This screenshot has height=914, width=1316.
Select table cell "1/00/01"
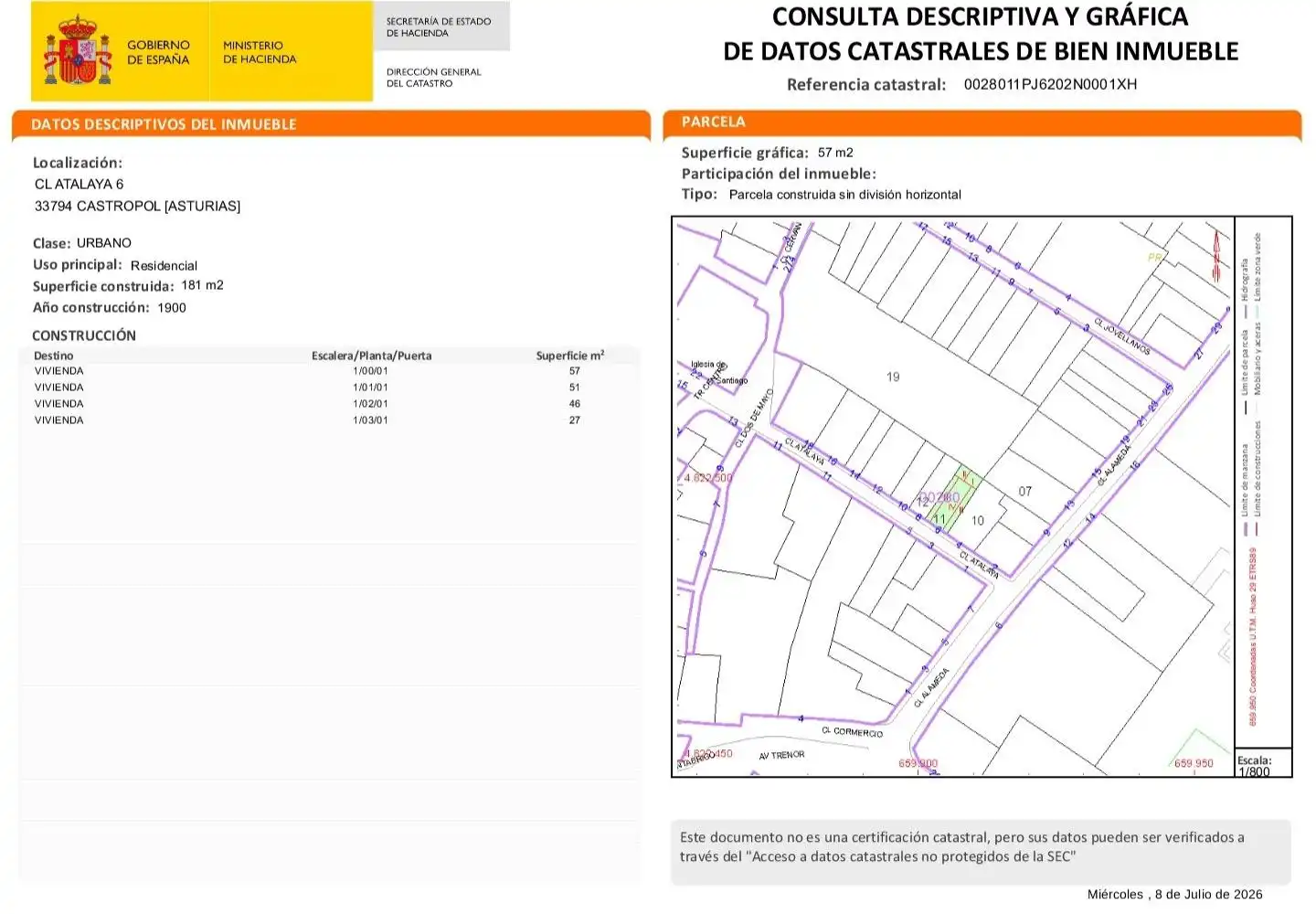pyautogui.click(x=370, y=371)
